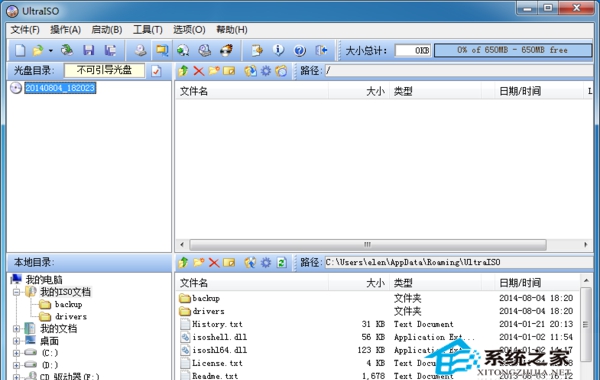Click the Open CD/DVD disc icon

click(x=67, y=50)
